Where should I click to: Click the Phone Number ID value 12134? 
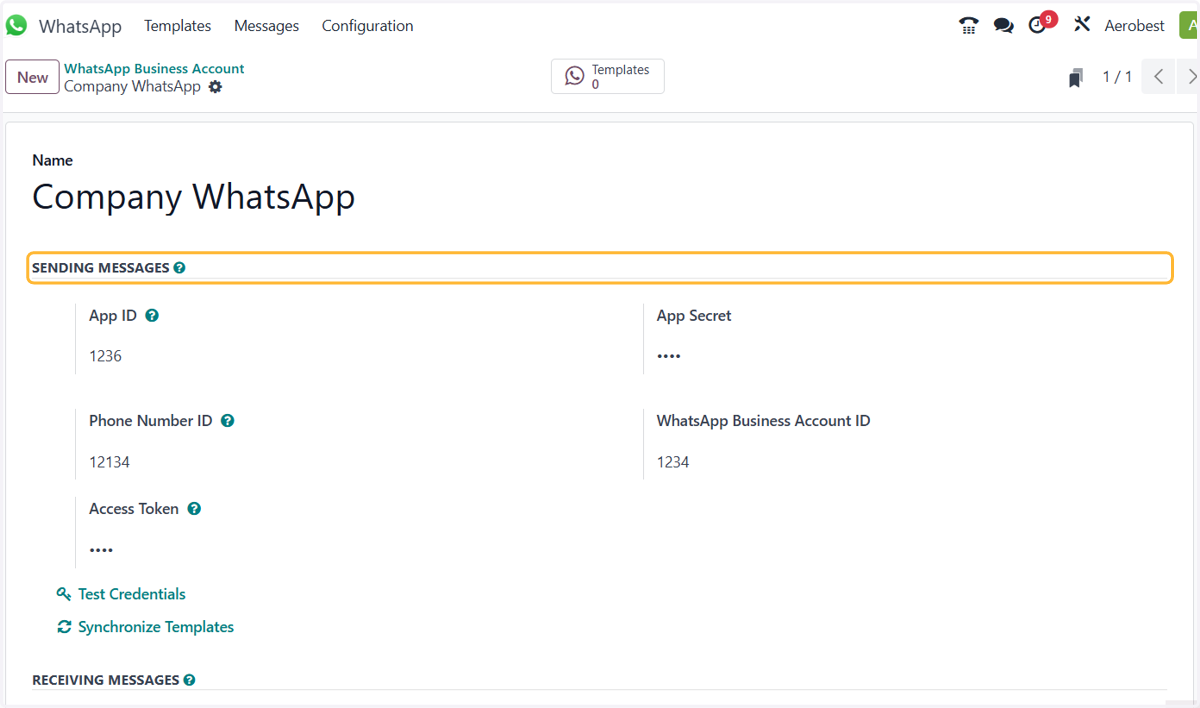pyautogui.click(x=109, y=462)
